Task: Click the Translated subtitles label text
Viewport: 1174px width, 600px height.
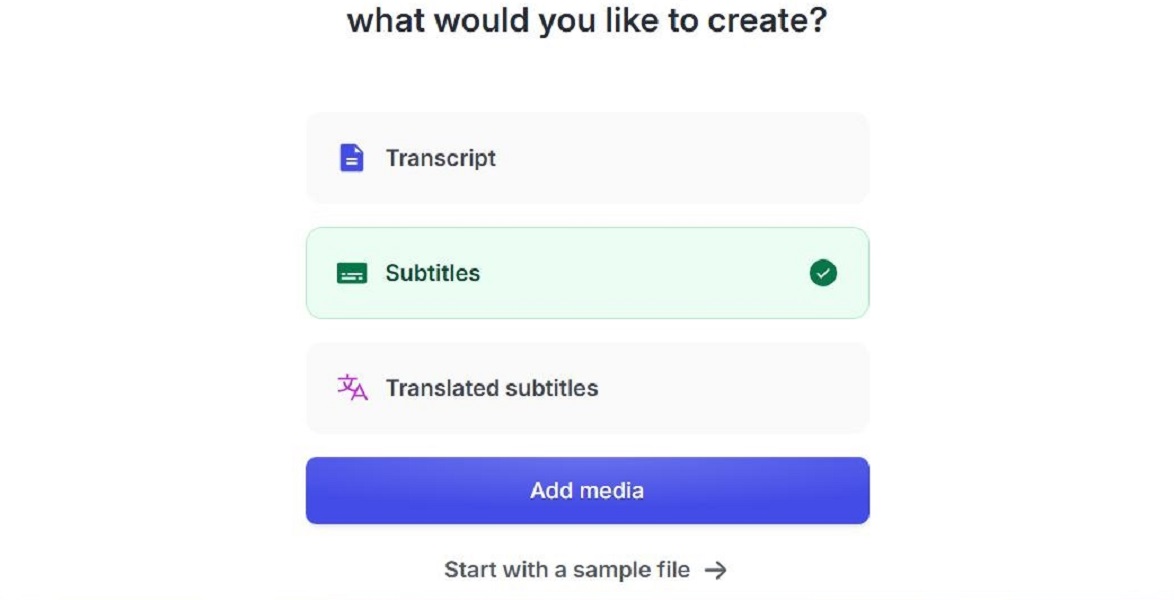Action: (x=492, y=388)
